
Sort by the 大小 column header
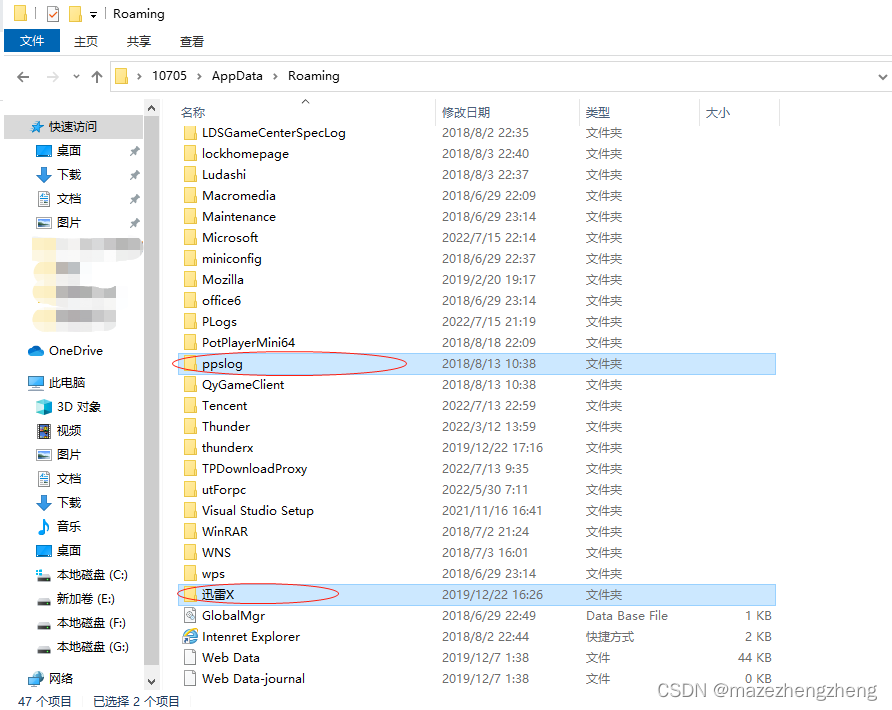(717, 113)
